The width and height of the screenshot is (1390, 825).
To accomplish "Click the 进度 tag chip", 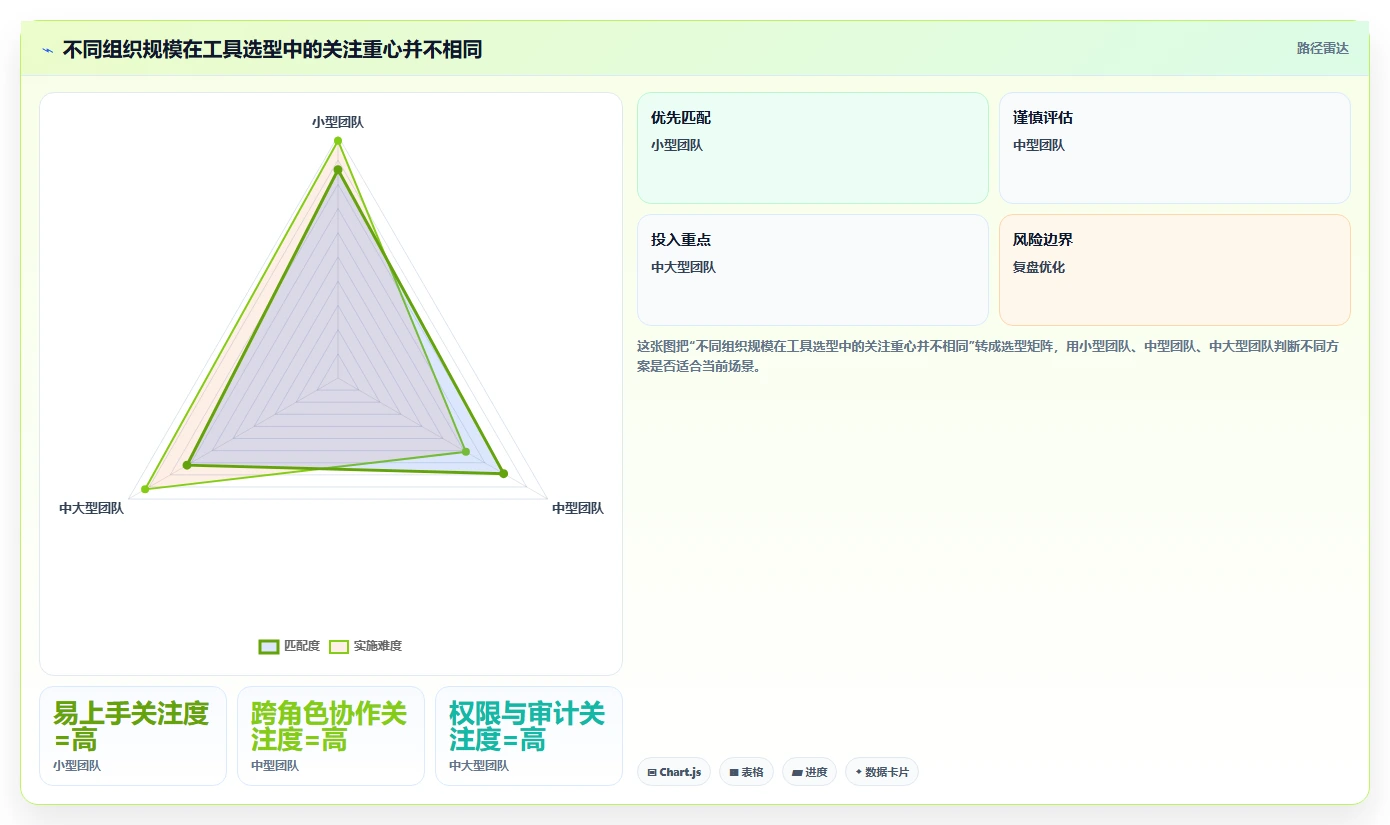I will point(809,772).
